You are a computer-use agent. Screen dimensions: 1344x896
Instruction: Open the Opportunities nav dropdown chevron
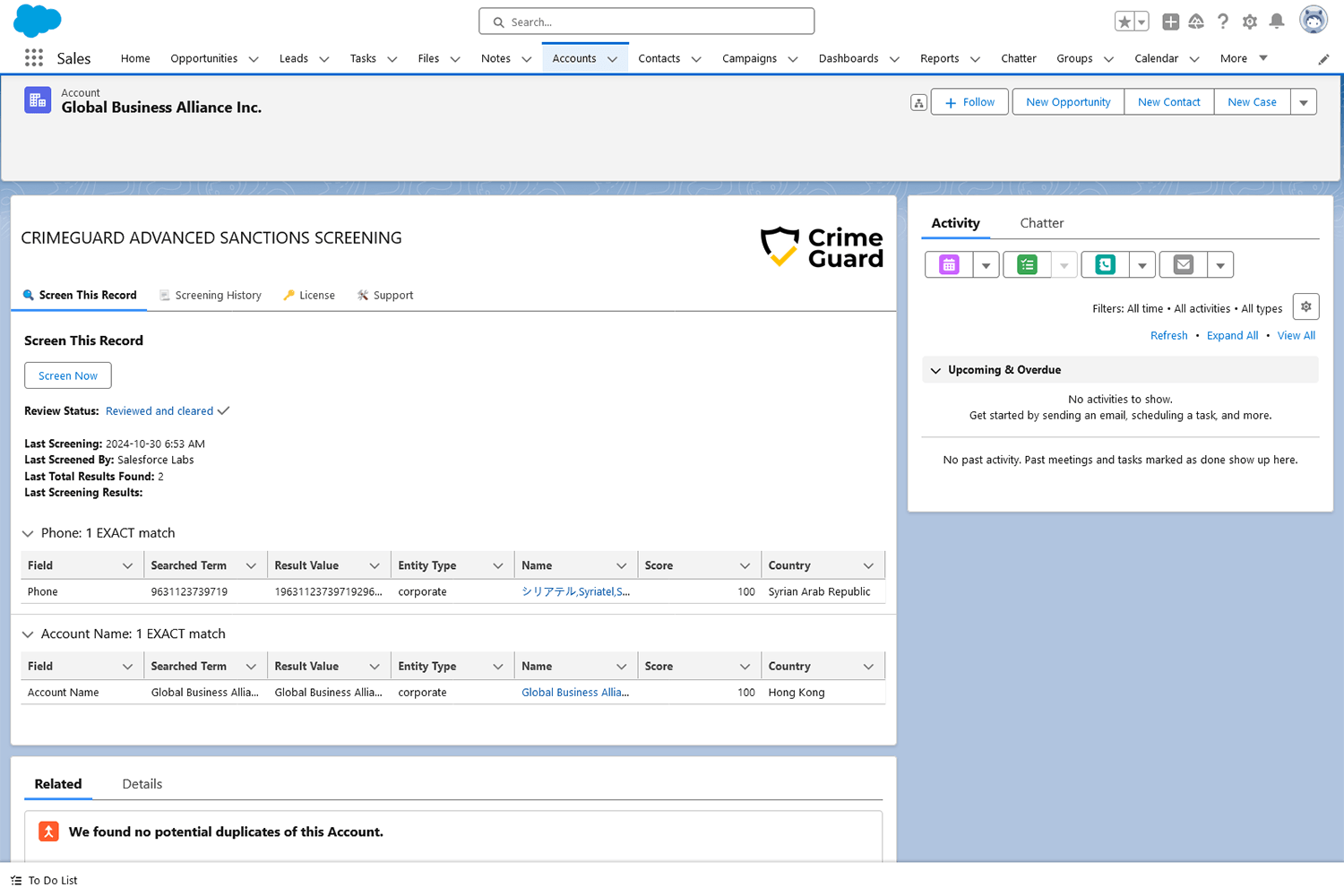coord(254,59)
